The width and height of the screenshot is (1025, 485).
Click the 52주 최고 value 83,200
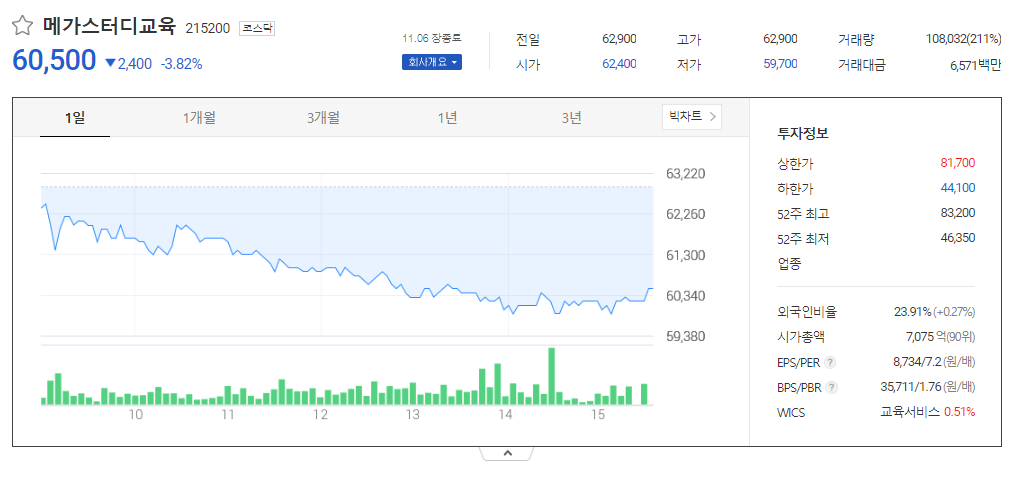tap(958, 212)
